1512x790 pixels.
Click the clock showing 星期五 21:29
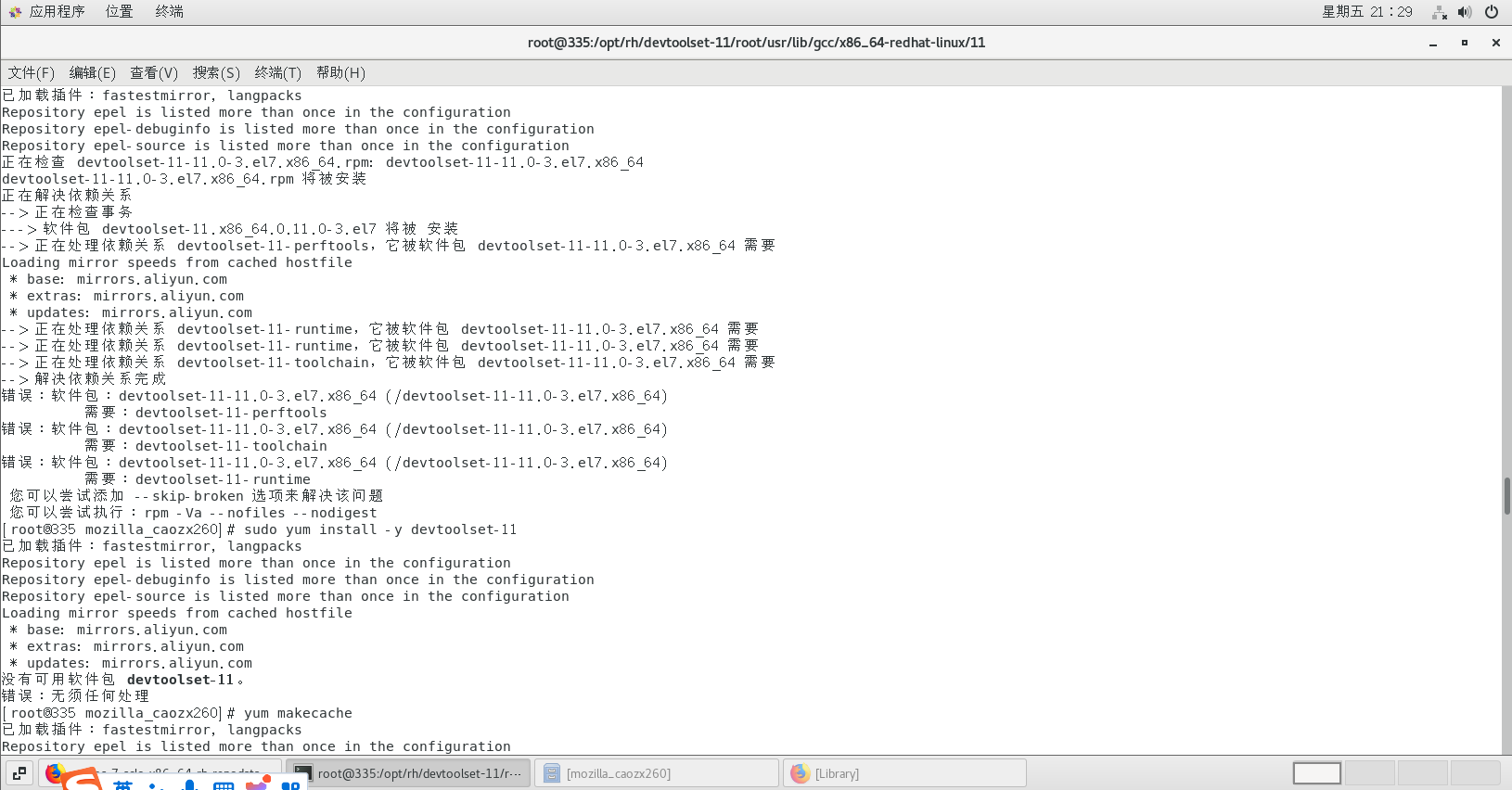[x=1366, y=12]
